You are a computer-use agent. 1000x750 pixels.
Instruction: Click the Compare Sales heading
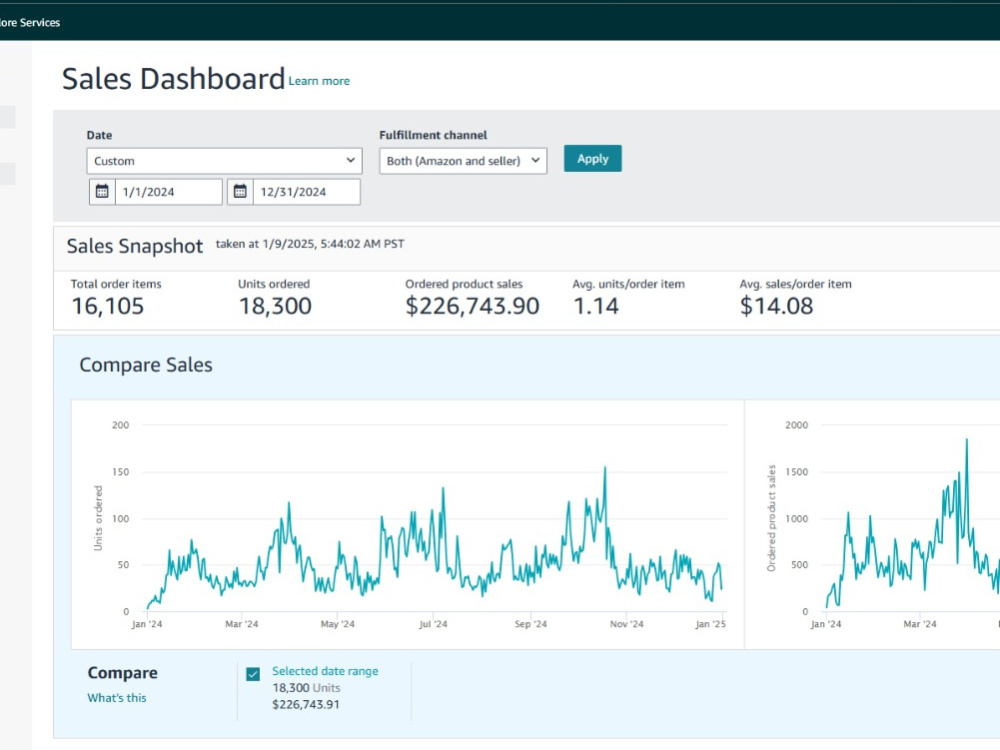tap(145, 365)
